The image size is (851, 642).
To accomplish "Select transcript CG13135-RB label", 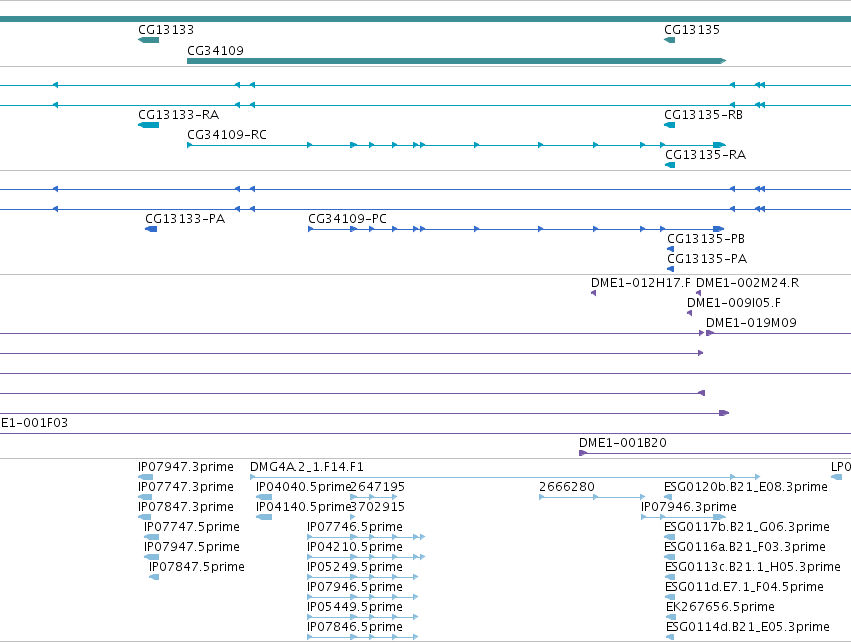I will (703, 115).
